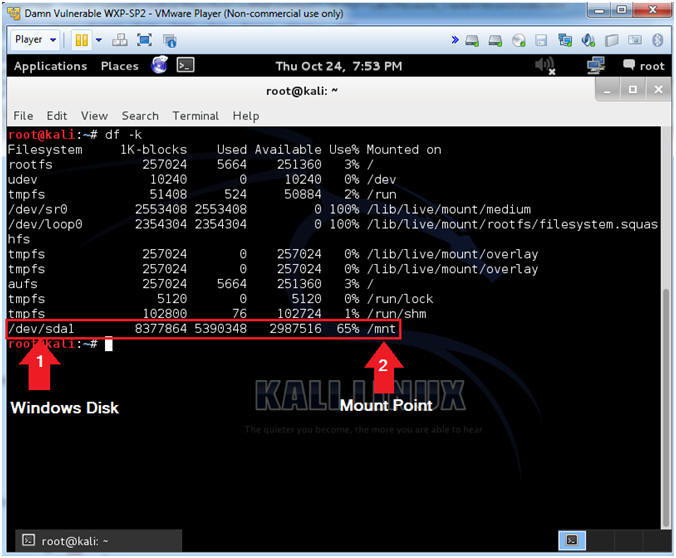Click the /lib/live/mount/medium path
The width and height of the screenshot is (676, 558).
pos(449,209)
